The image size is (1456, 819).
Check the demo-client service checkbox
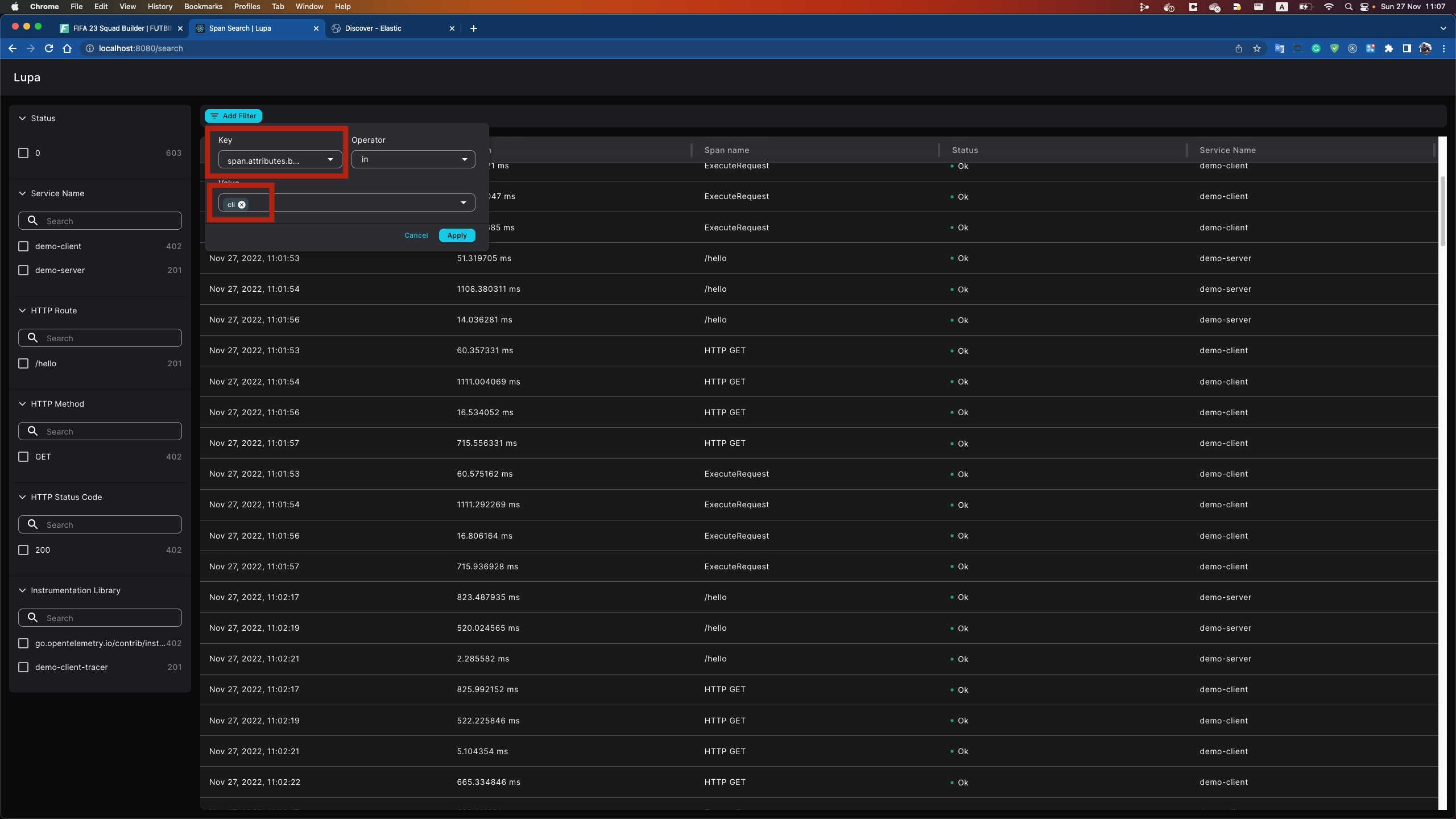point(23,246)
